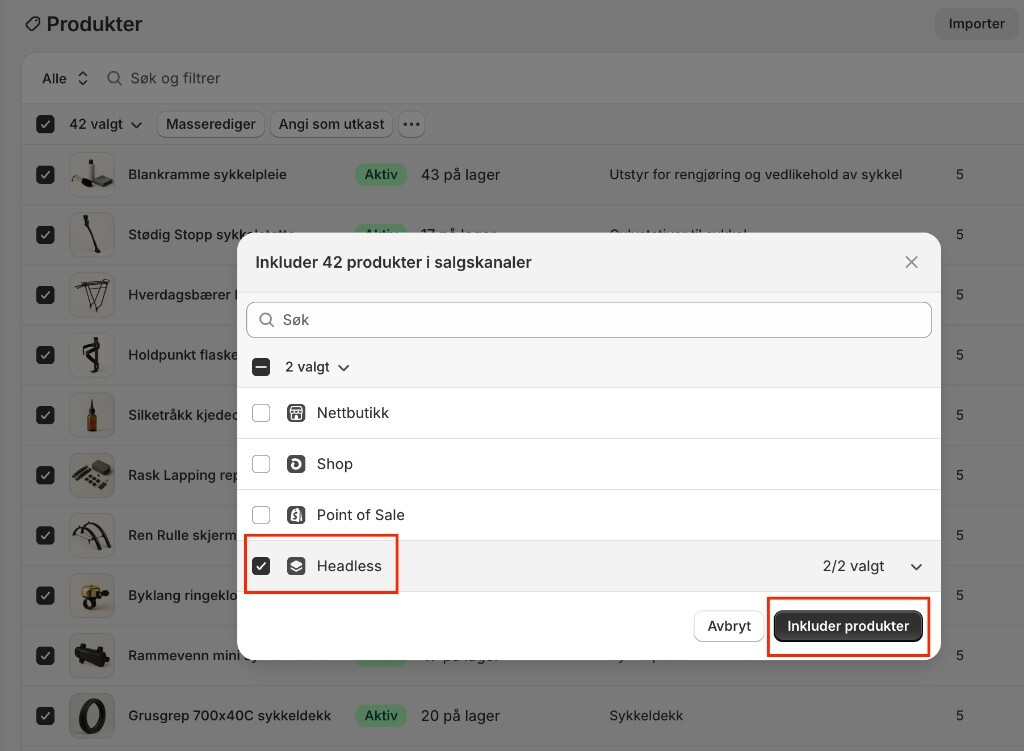
Task: Click the Point of Sale bag icon
Action: coord(296,515)
